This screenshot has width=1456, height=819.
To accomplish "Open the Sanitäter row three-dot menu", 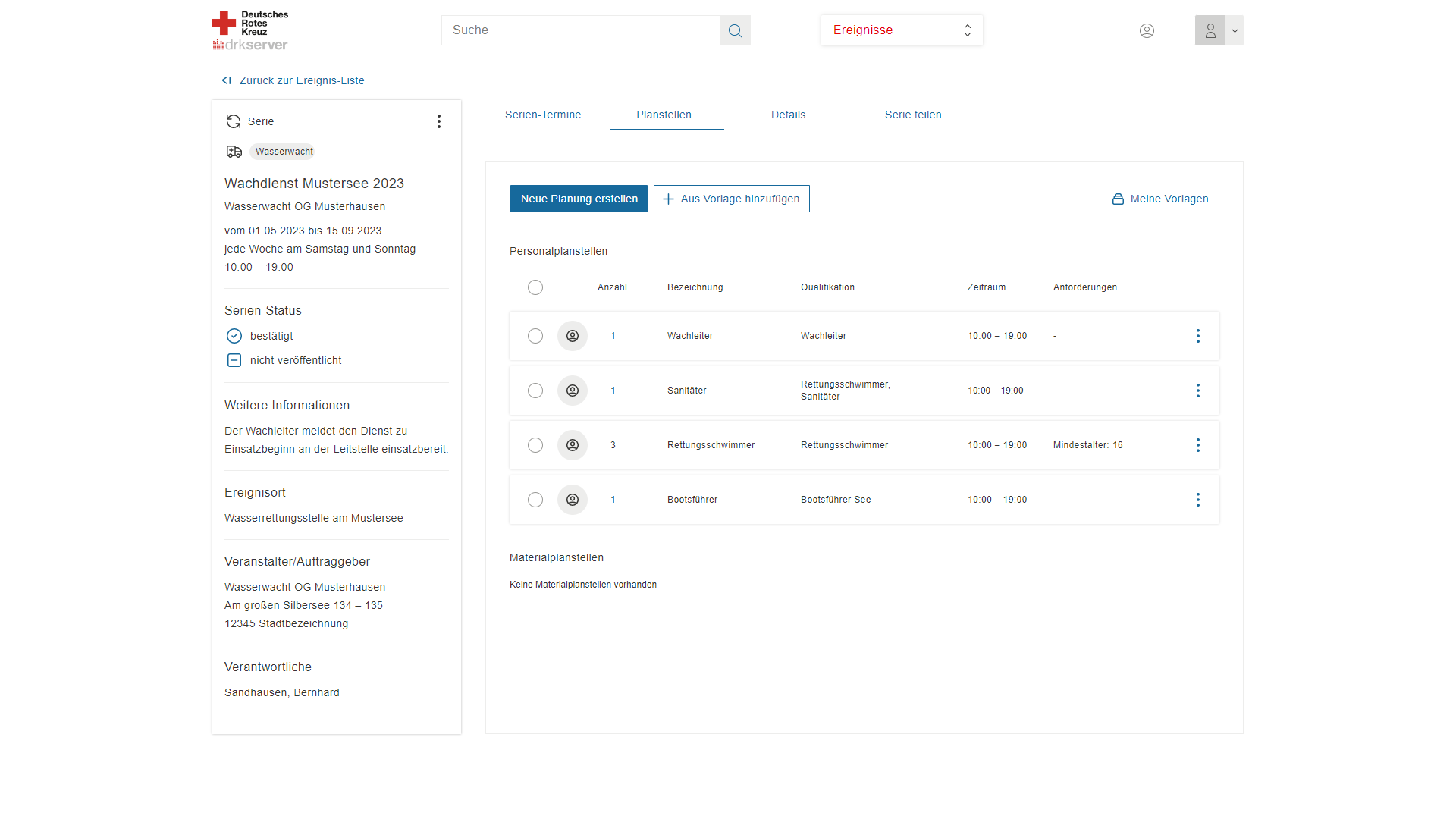I will click(1198, 391).
